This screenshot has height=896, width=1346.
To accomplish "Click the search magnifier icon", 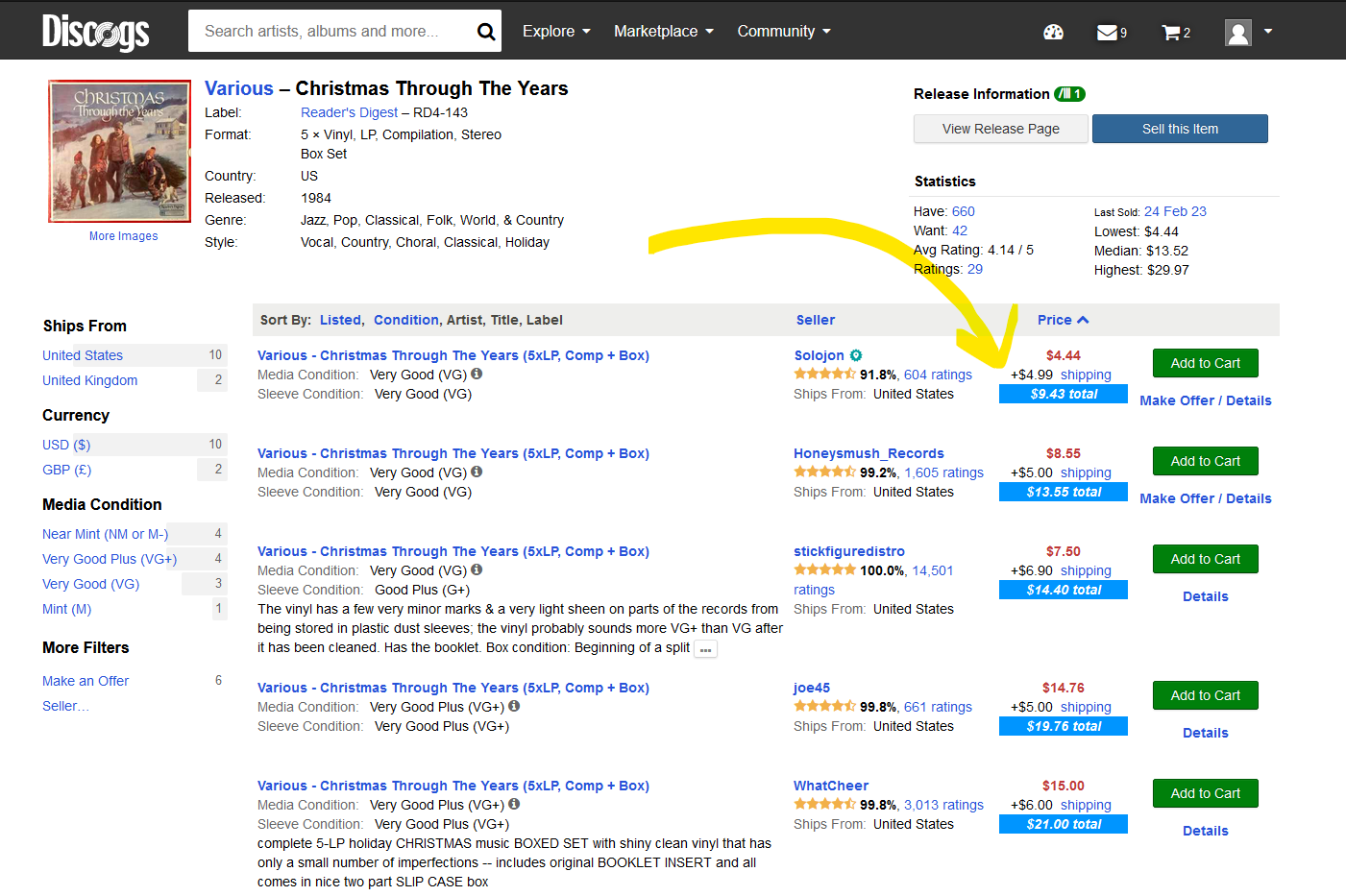I will tap(486, 32).
